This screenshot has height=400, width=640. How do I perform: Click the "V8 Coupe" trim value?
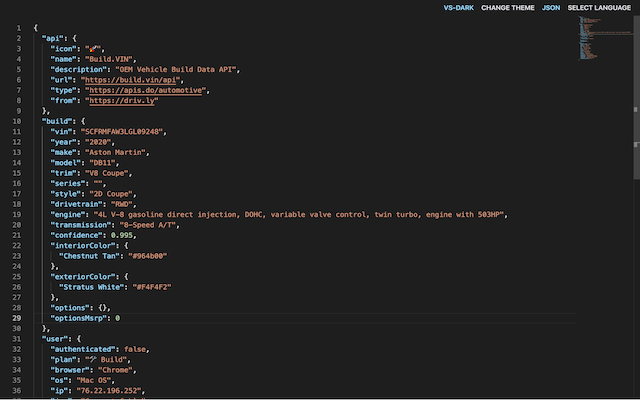107,173
